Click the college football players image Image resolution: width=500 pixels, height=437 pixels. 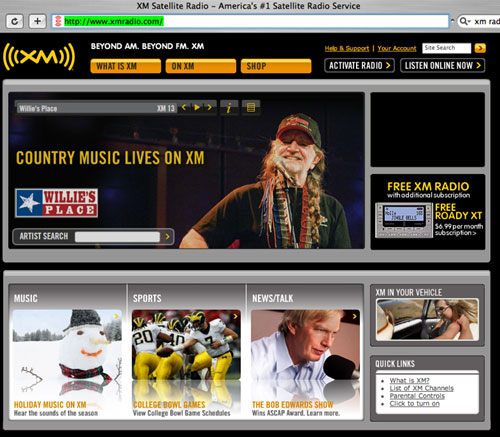tap(186, 345)
